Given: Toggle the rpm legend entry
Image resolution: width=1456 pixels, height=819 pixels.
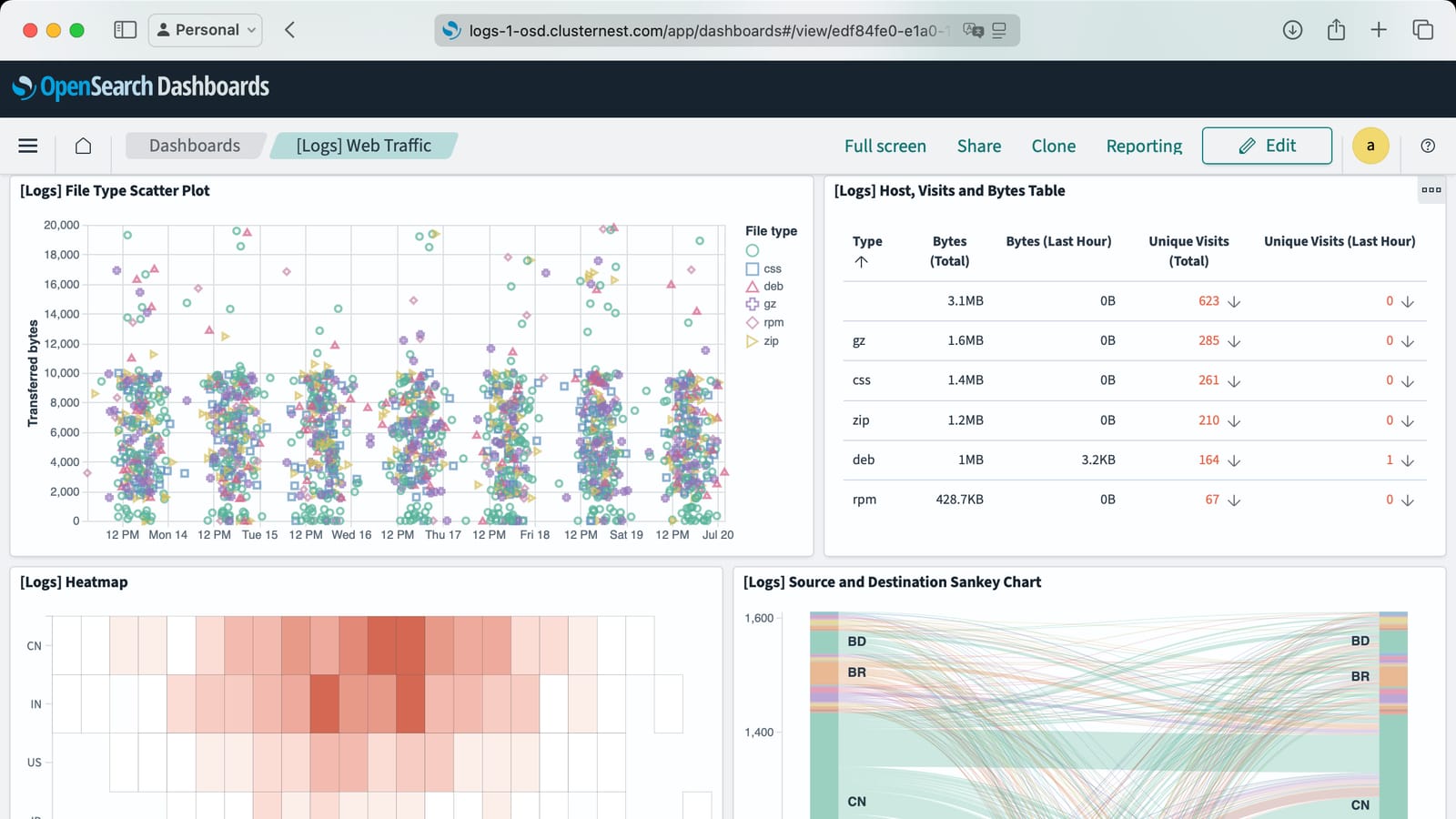Looking at the screenshot, I should coord(764,322).
